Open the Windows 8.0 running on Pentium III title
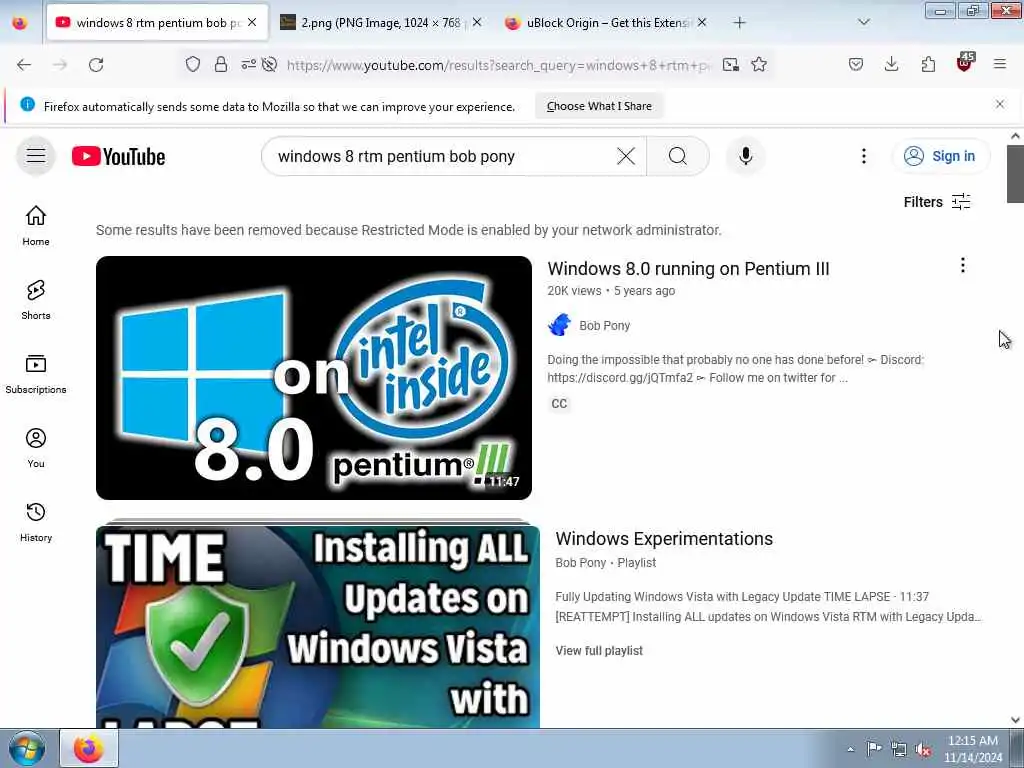Viewport: 1024px width, 768px height. click(x=688, y=268)
